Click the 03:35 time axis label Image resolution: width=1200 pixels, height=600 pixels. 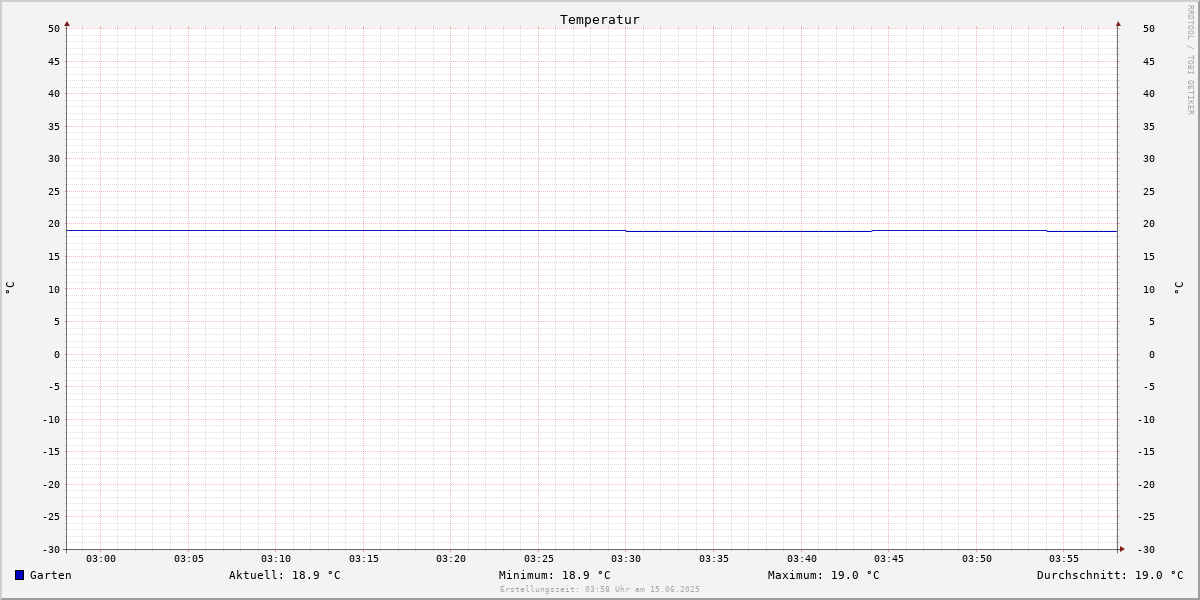point(714,559)
